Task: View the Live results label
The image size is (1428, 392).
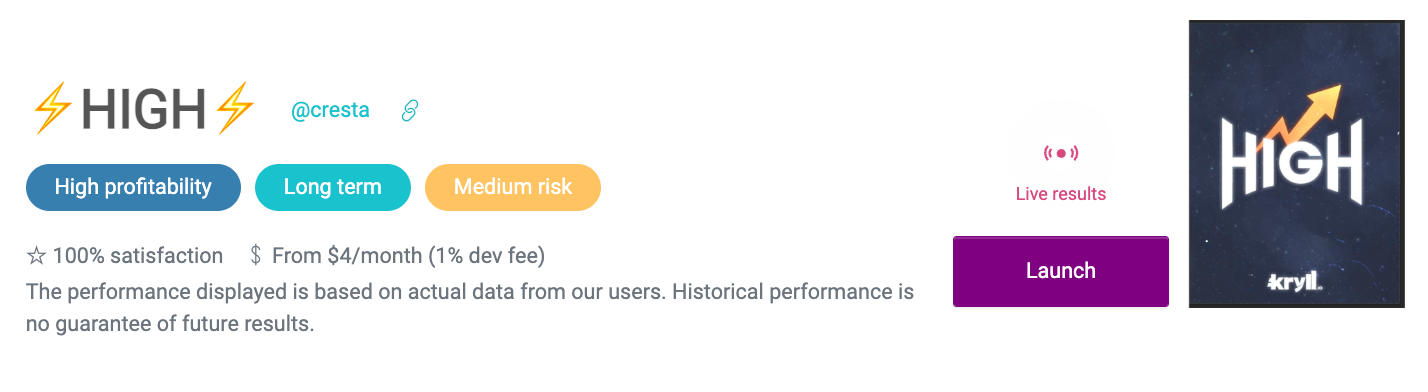Action: click(x=1061, y=194)
